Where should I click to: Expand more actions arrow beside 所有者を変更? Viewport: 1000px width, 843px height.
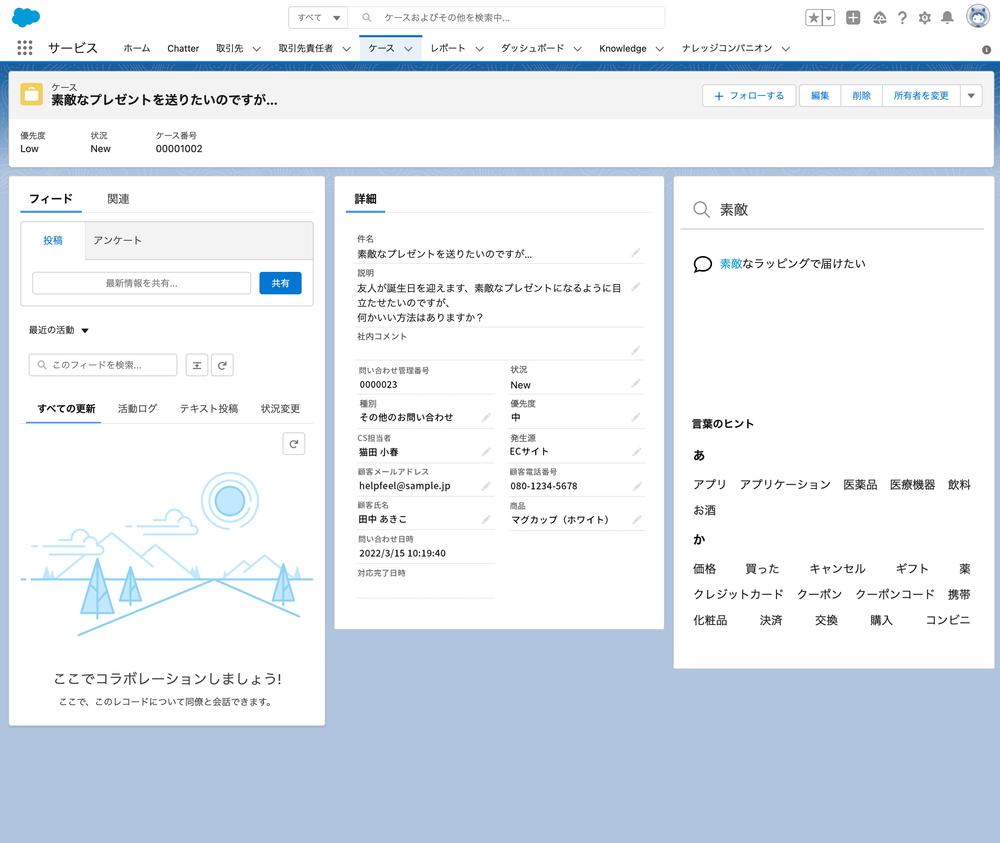[x=971, y=95]
